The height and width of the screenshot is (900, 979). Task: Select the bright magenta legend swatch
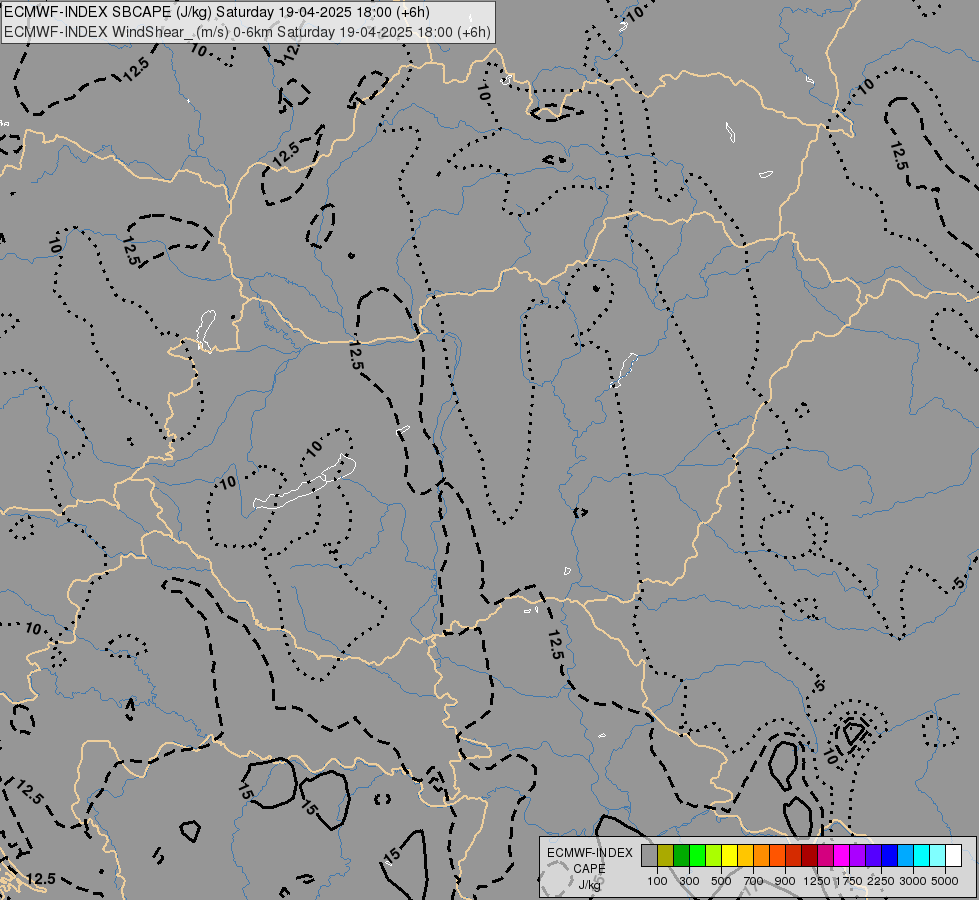842,856
